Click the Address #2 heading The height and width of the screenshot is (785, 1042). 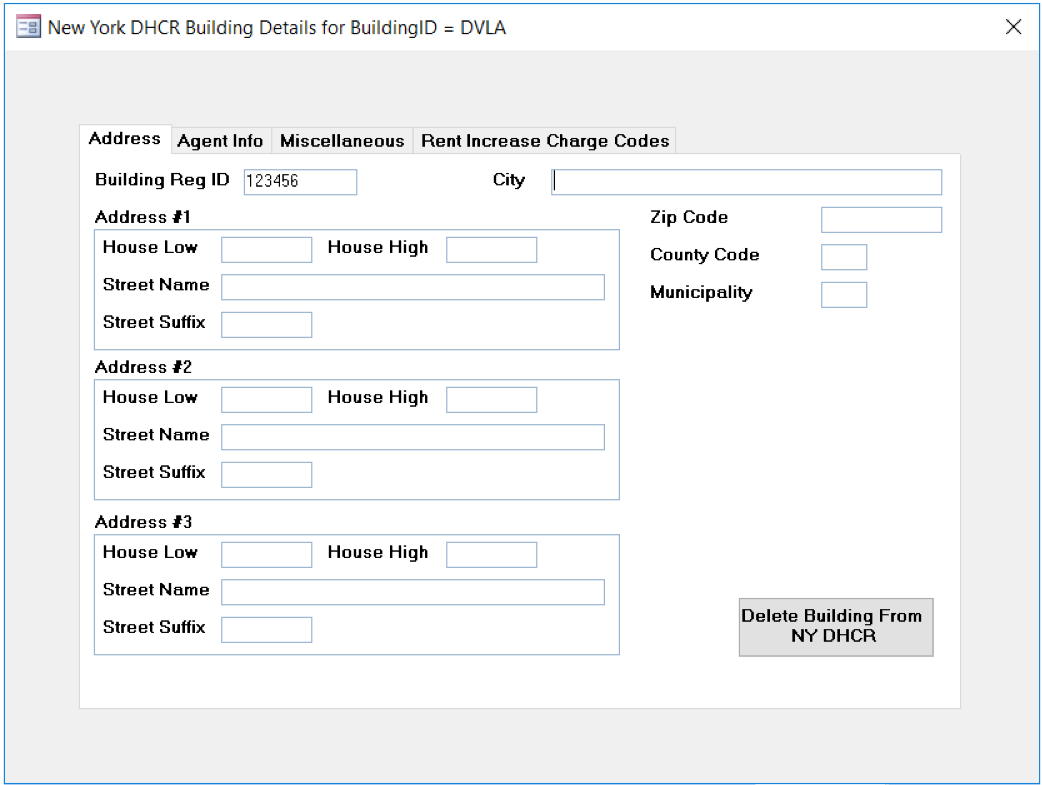click(144, 367)
